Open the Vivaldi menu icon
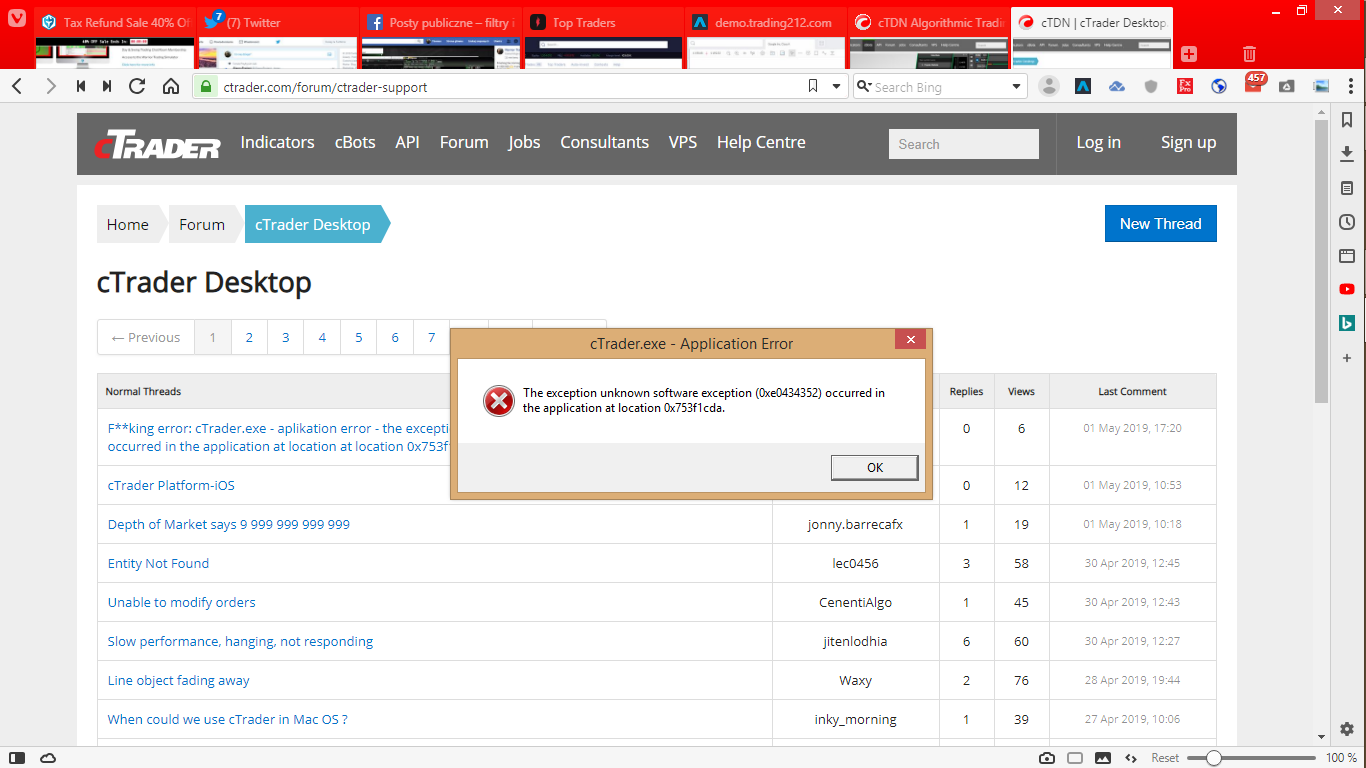This screenshot has width=1366, height=768. click(16, 17)
